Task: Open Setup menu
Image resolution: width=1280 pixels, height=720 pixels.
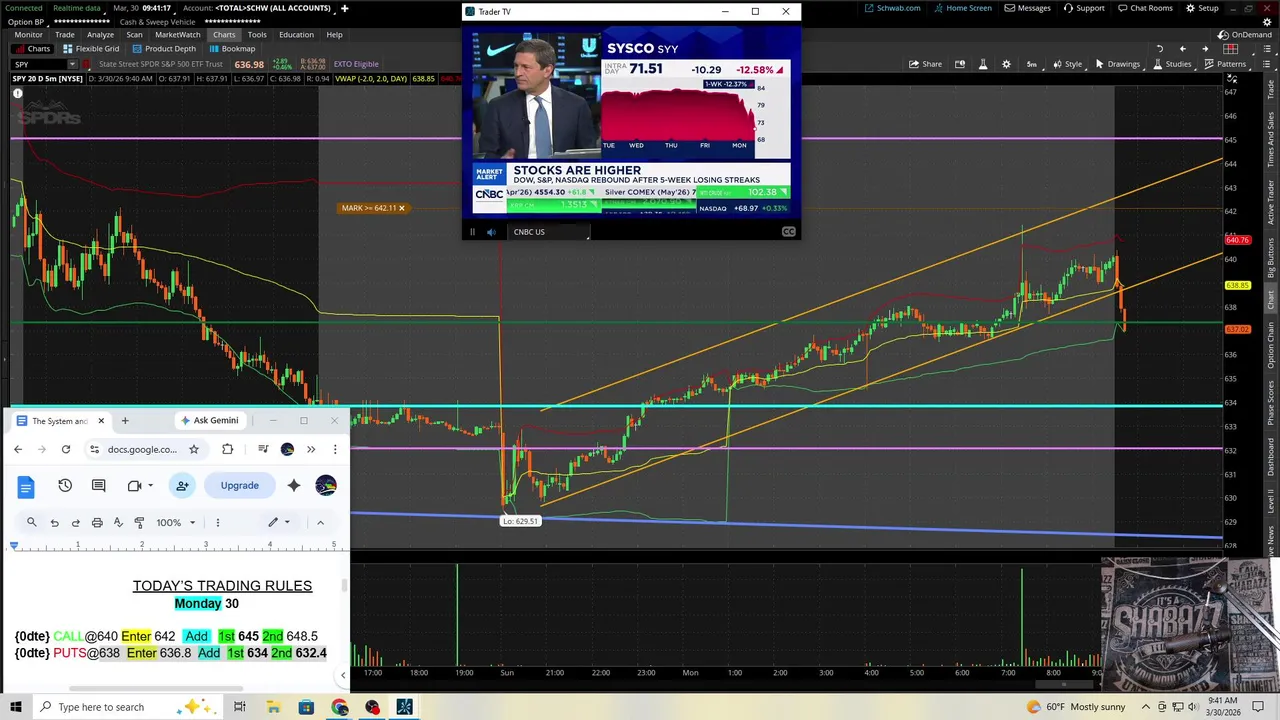Action: coord(1202,8)
